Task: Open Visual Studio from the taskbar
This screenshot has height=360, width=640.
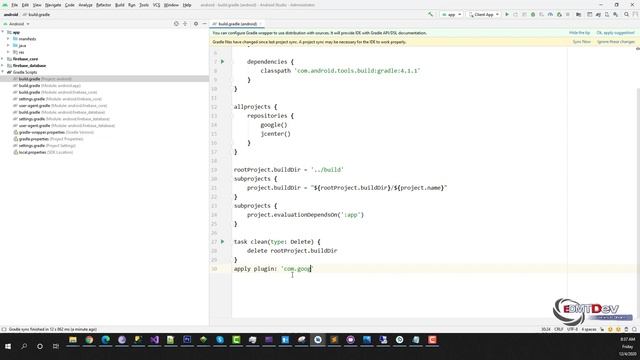Action: tap(154, 340)
